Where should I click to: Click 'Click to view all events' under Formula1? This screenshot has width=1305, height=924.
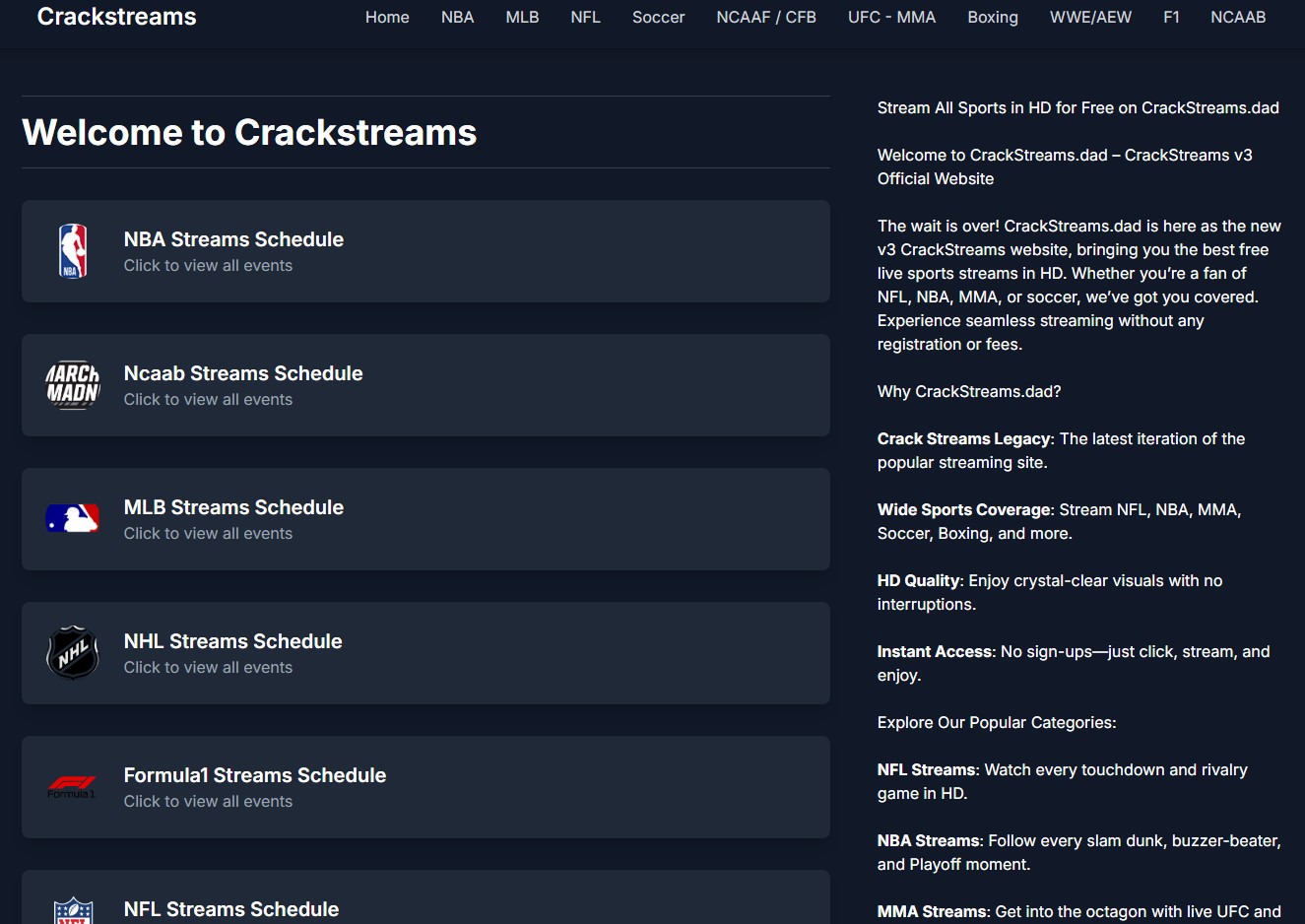(208, 802)
